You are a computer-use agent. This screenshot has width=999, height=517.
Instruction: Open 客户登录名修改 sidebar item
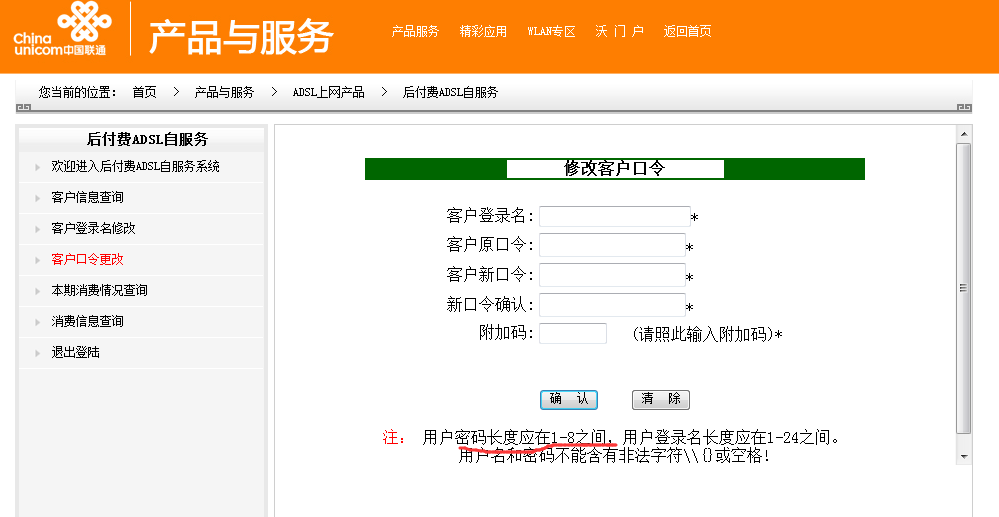tap(94, 228)
